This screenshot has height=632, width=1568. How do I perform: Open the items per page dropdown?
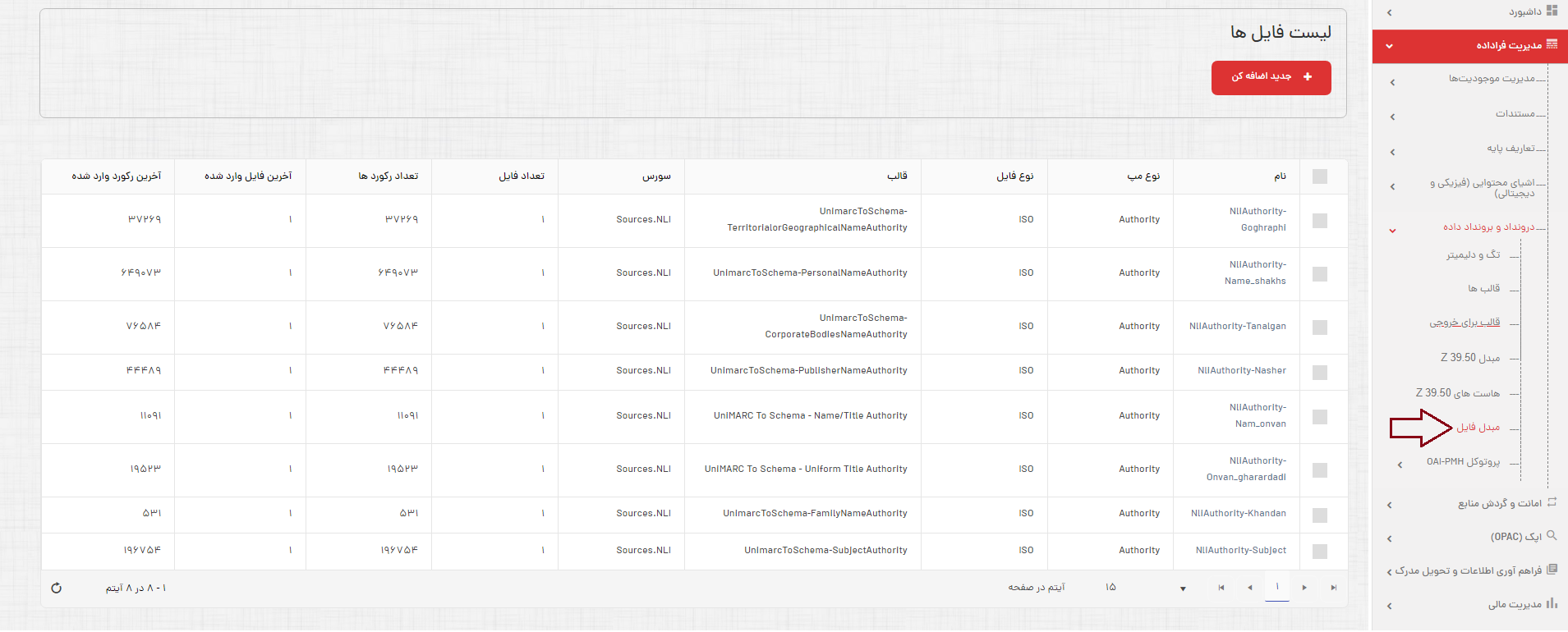click(x=1183, y=588)
